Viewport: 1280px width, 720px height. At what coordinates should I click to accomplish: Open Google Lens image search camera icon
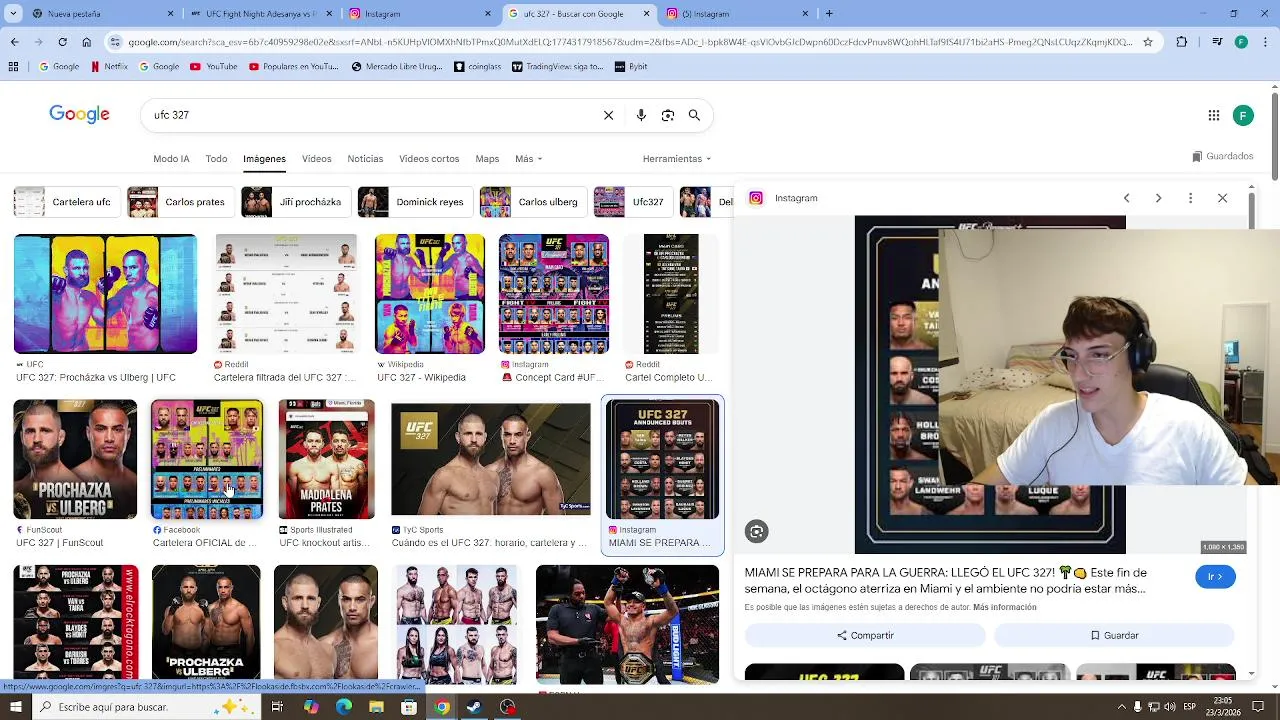point(668,115)
